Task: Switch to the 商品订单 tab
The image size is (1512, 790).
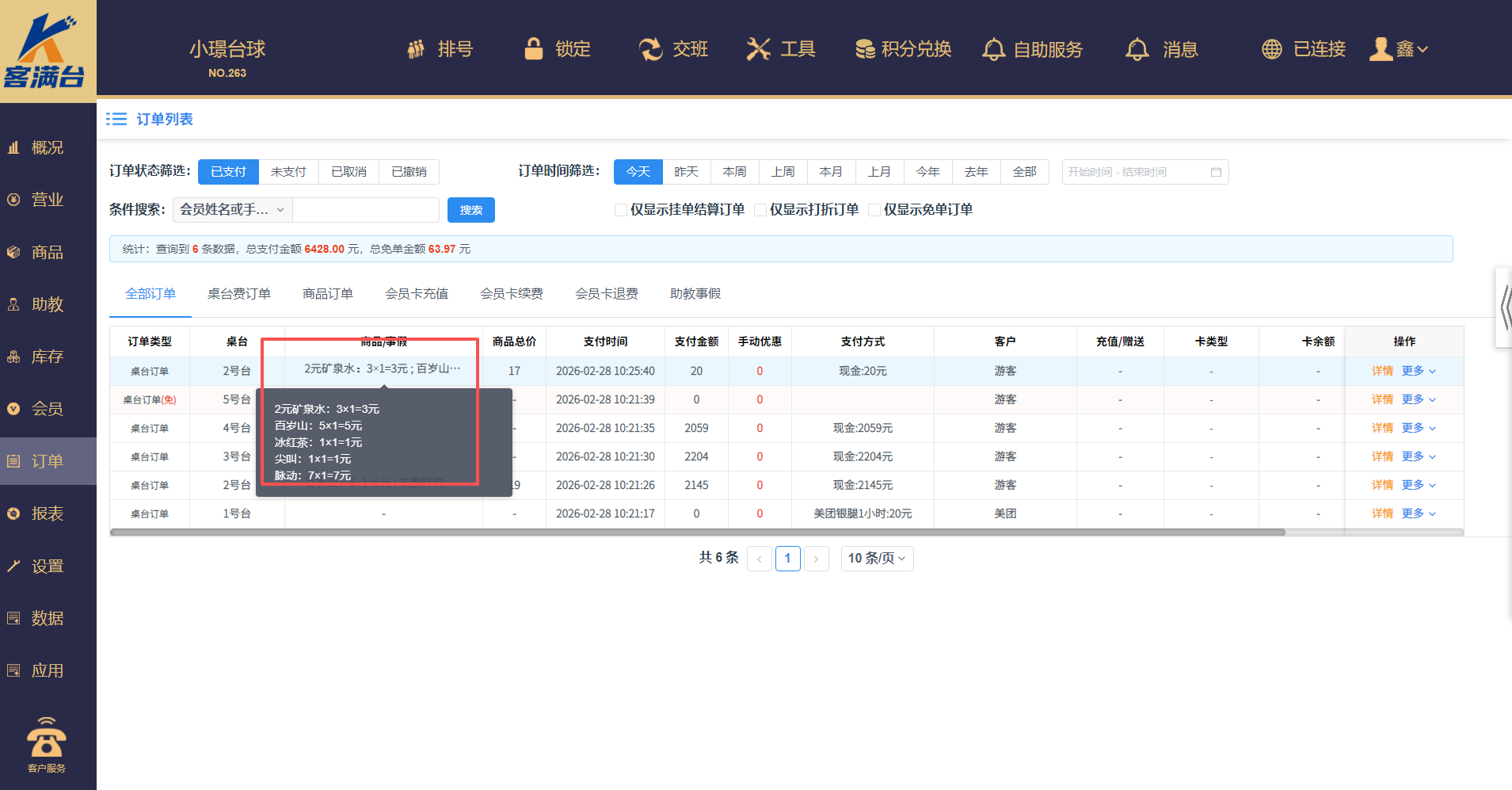Action: (x=328, y=294)
